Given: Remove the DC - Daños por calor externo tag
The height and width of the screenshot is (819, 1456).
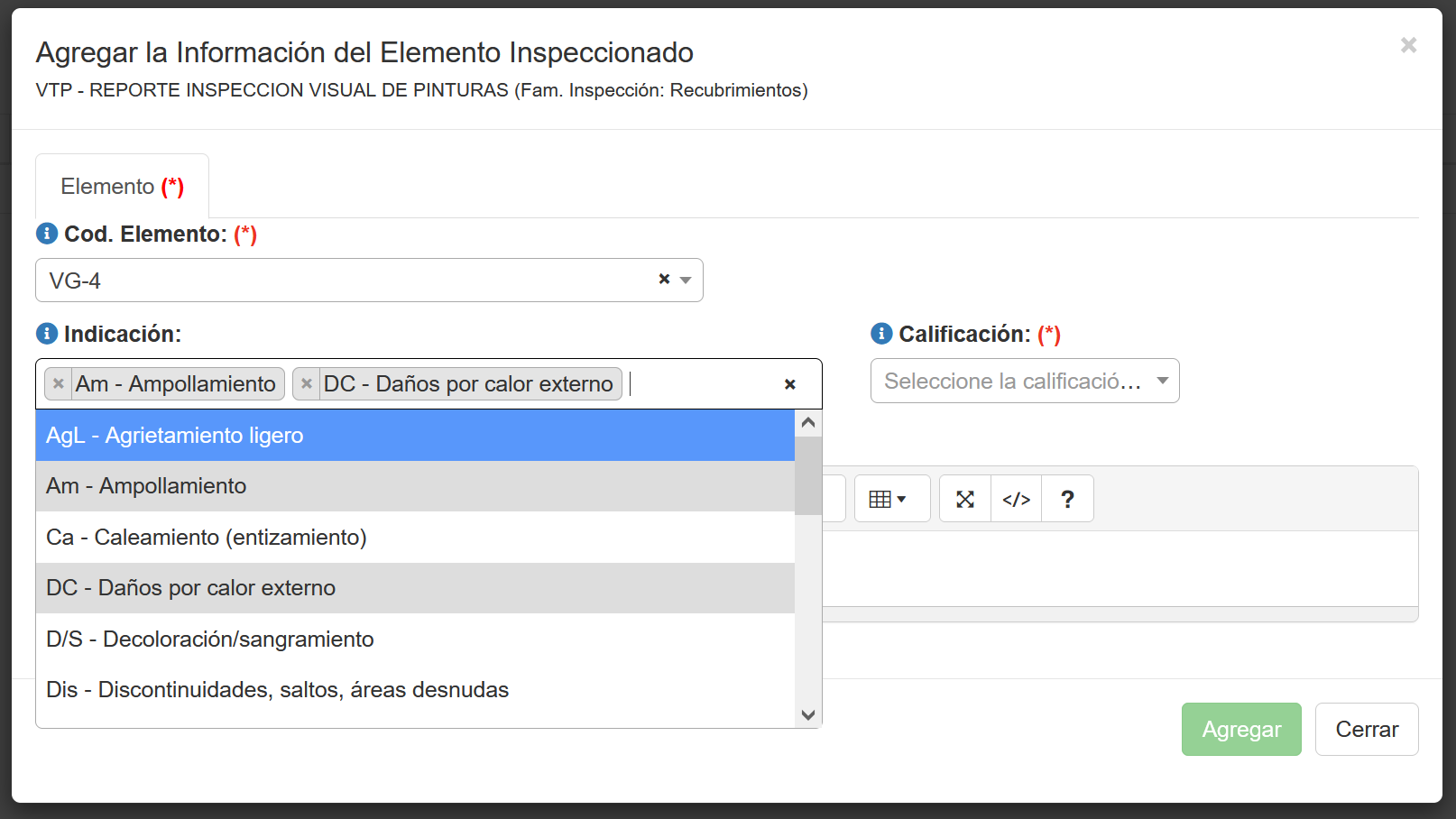Looking at the screenshot, I should point(307,384).
